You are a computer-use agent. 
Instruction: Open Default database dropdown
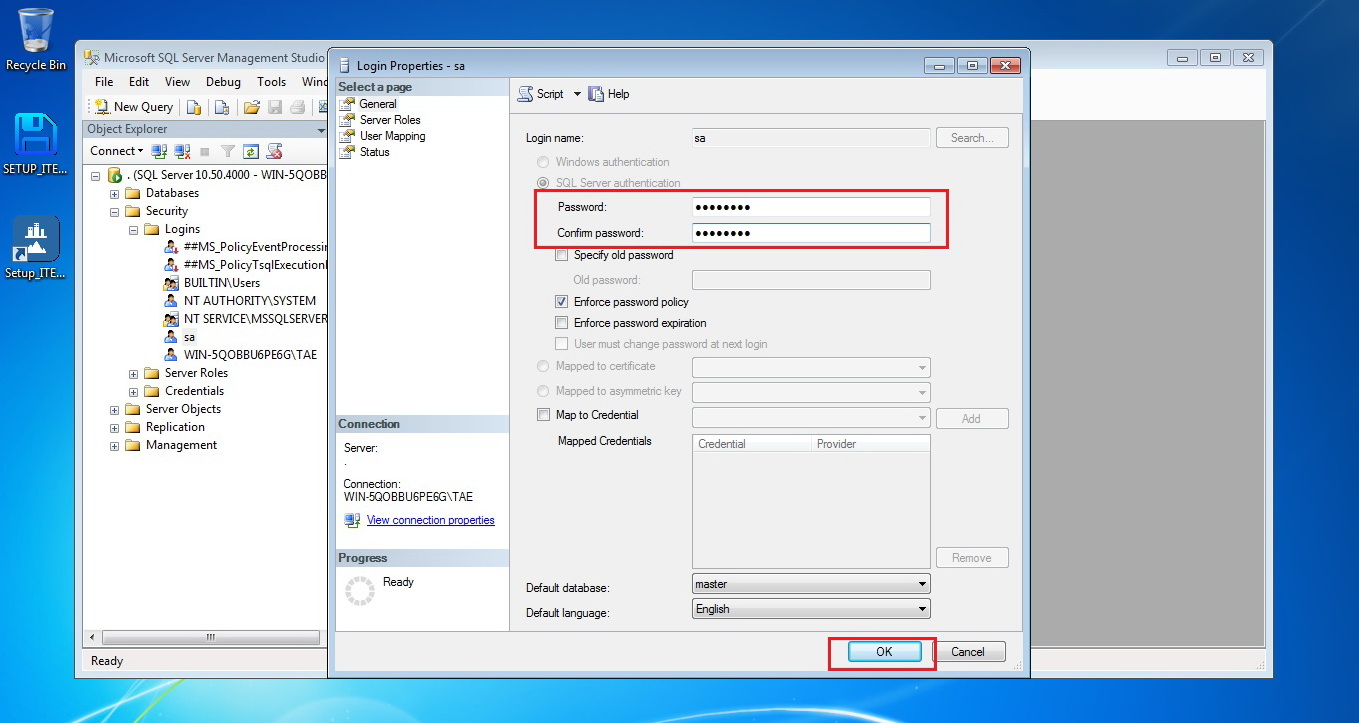pyautogui.click(x=811, y=584)
